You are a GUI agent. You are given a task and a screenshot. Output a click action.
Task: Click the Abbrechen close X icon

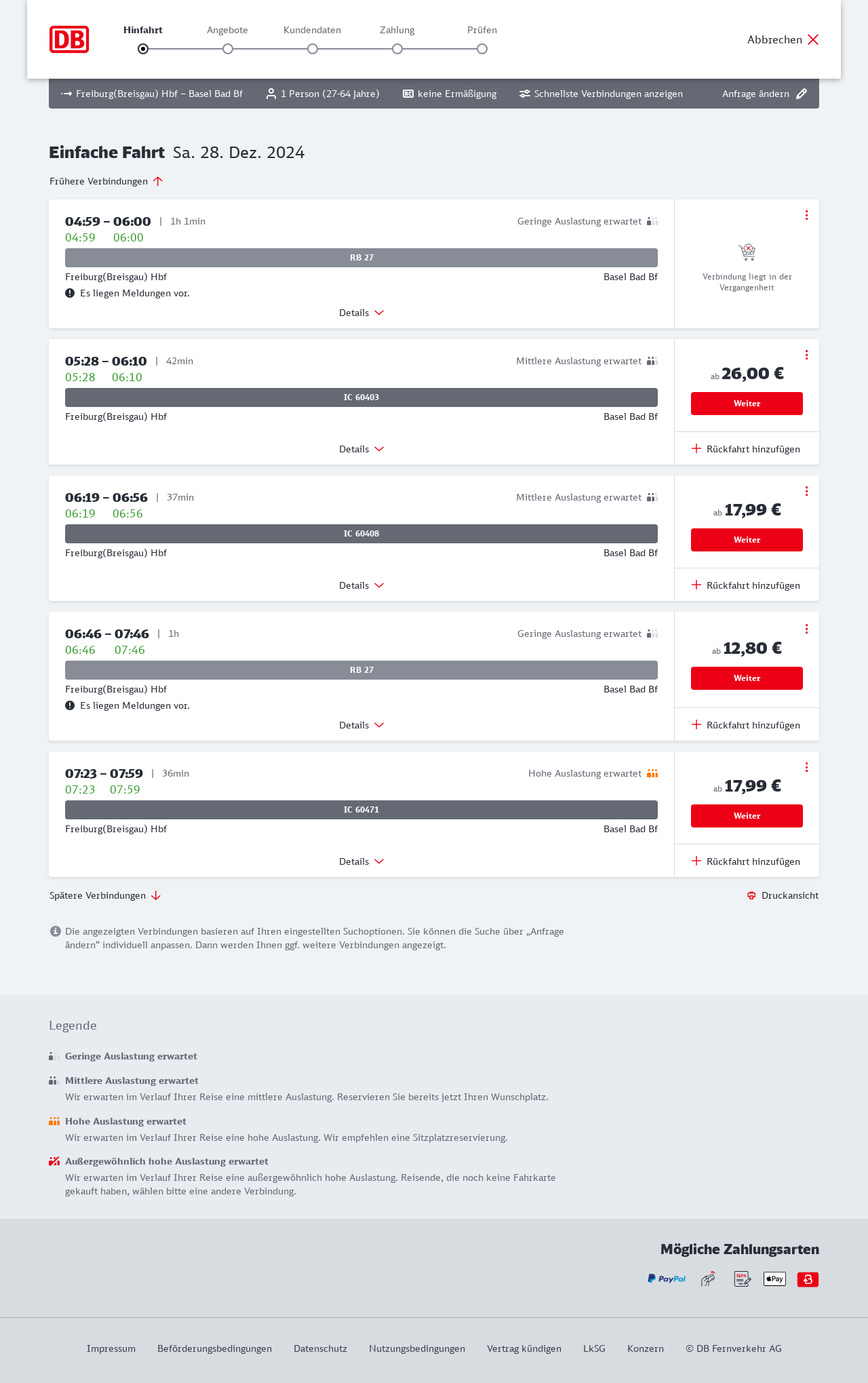[813, 39]
